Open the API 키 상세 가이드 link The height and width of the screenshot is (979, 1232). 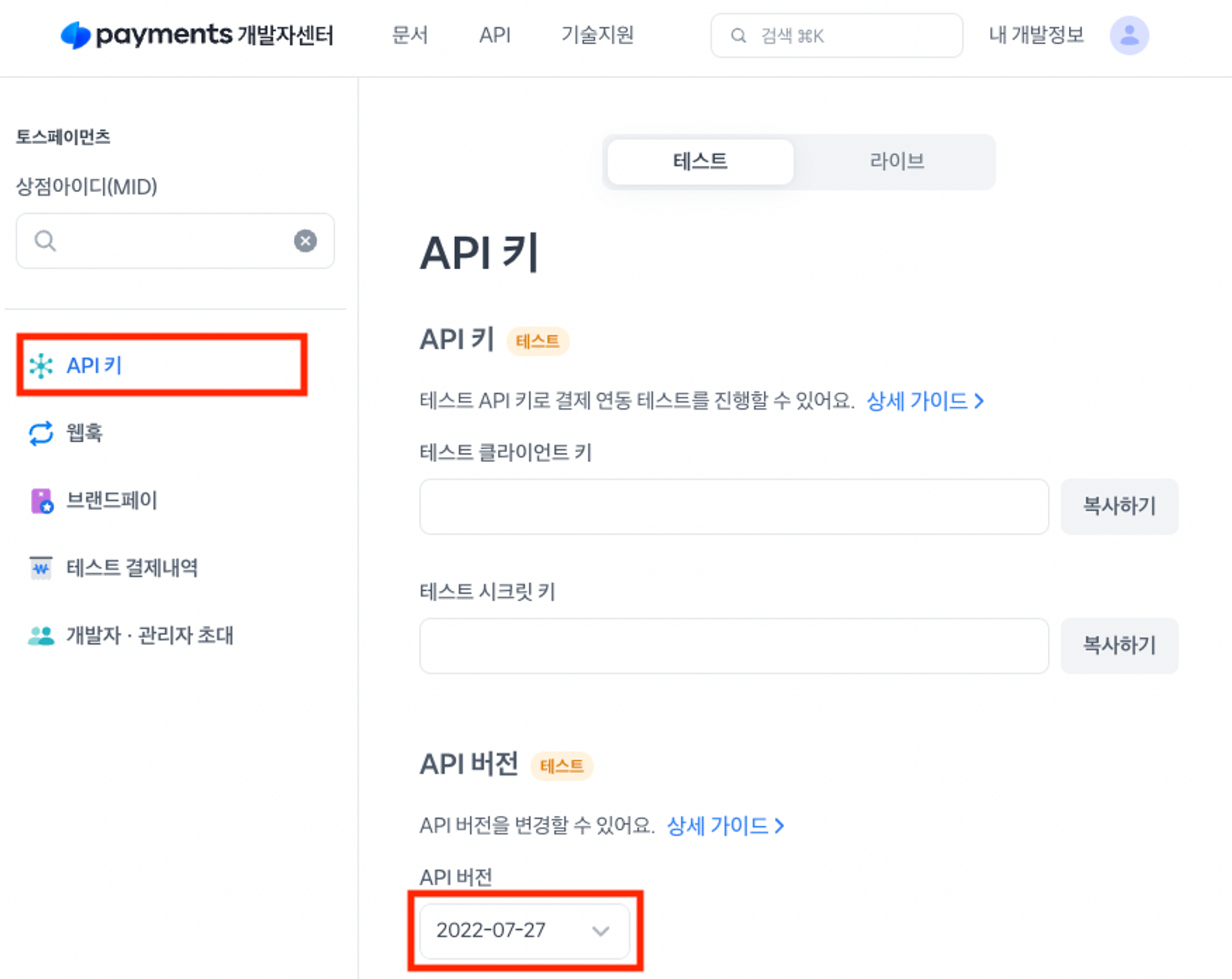pyautogui.click(x=924, y=401)
